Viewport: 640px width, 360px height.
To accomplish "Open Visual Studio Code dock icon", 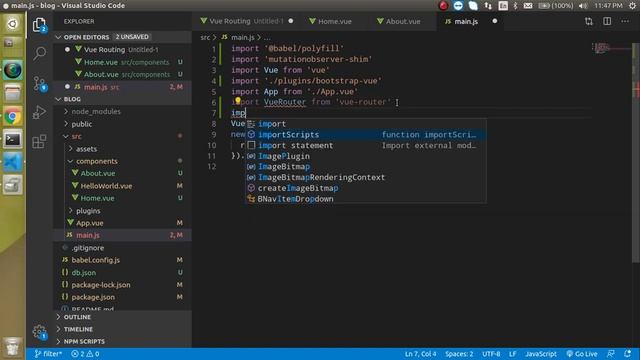I will click(13, 163).
